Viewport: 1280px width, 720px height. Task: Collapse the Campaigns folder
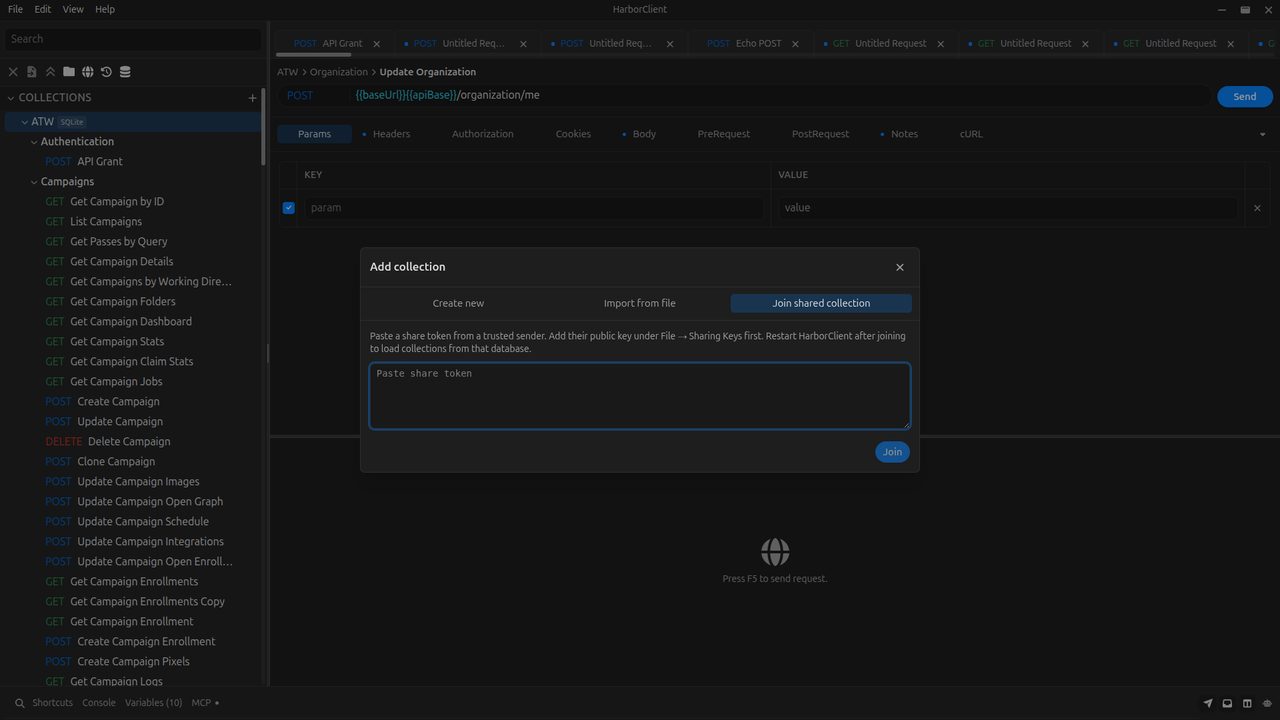click(x=34, y=182)
